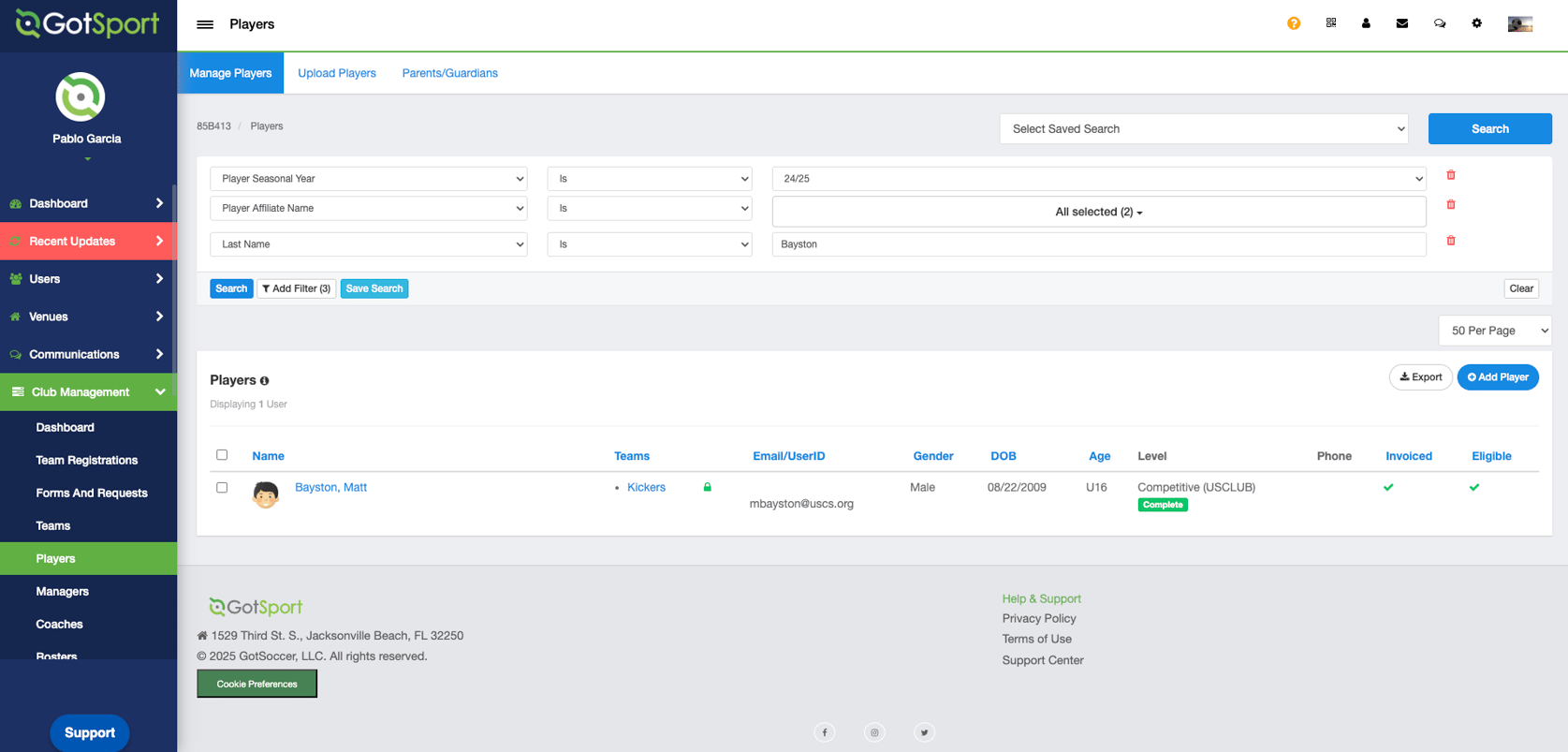This screenshot has height=752, width=1568.
Task: Click the Twitter icon in footer
Action: coord(924,732)
